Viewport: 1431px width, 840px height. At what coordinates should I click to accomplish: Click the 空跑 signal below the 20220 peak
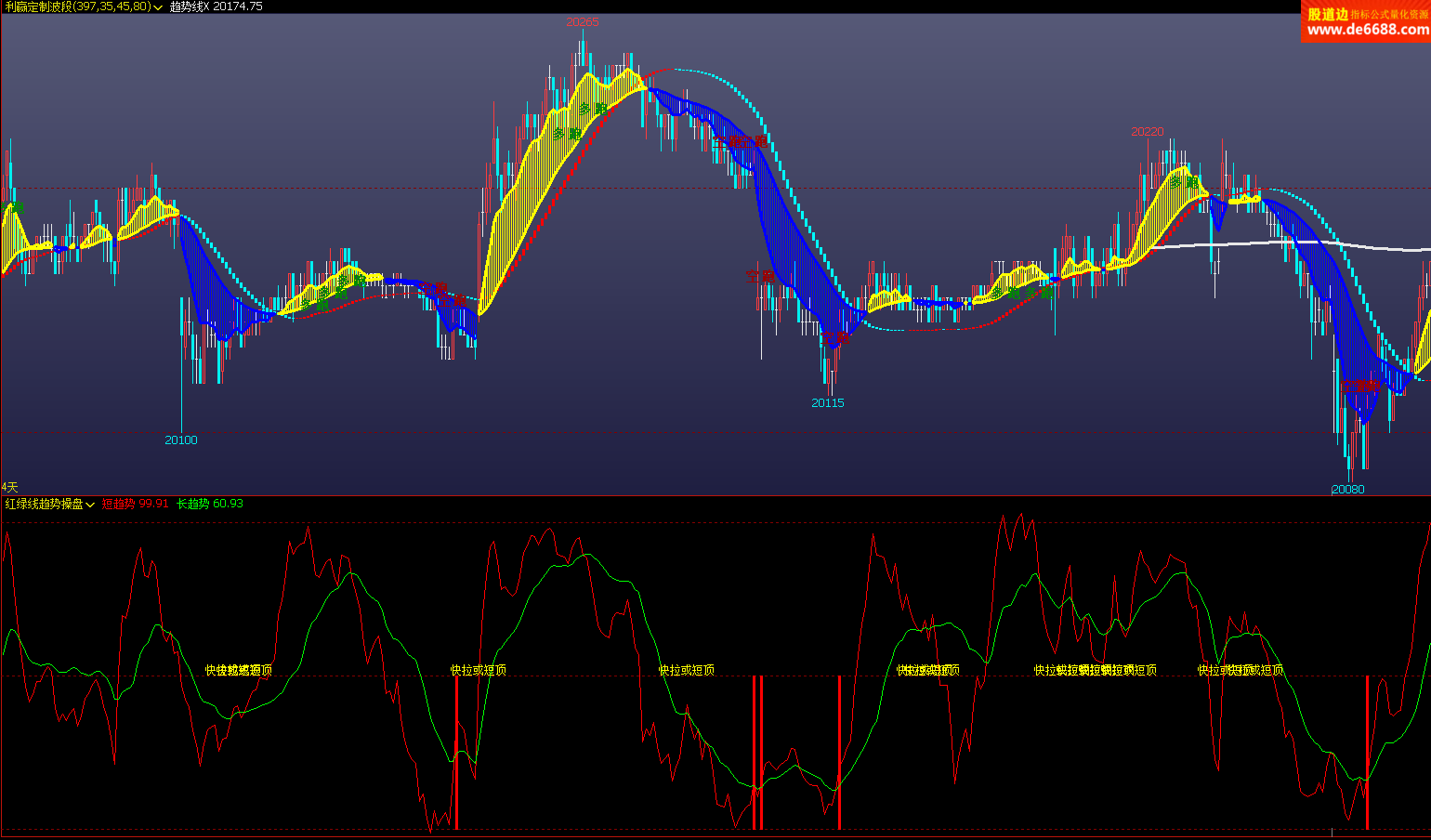[1359, 386]
